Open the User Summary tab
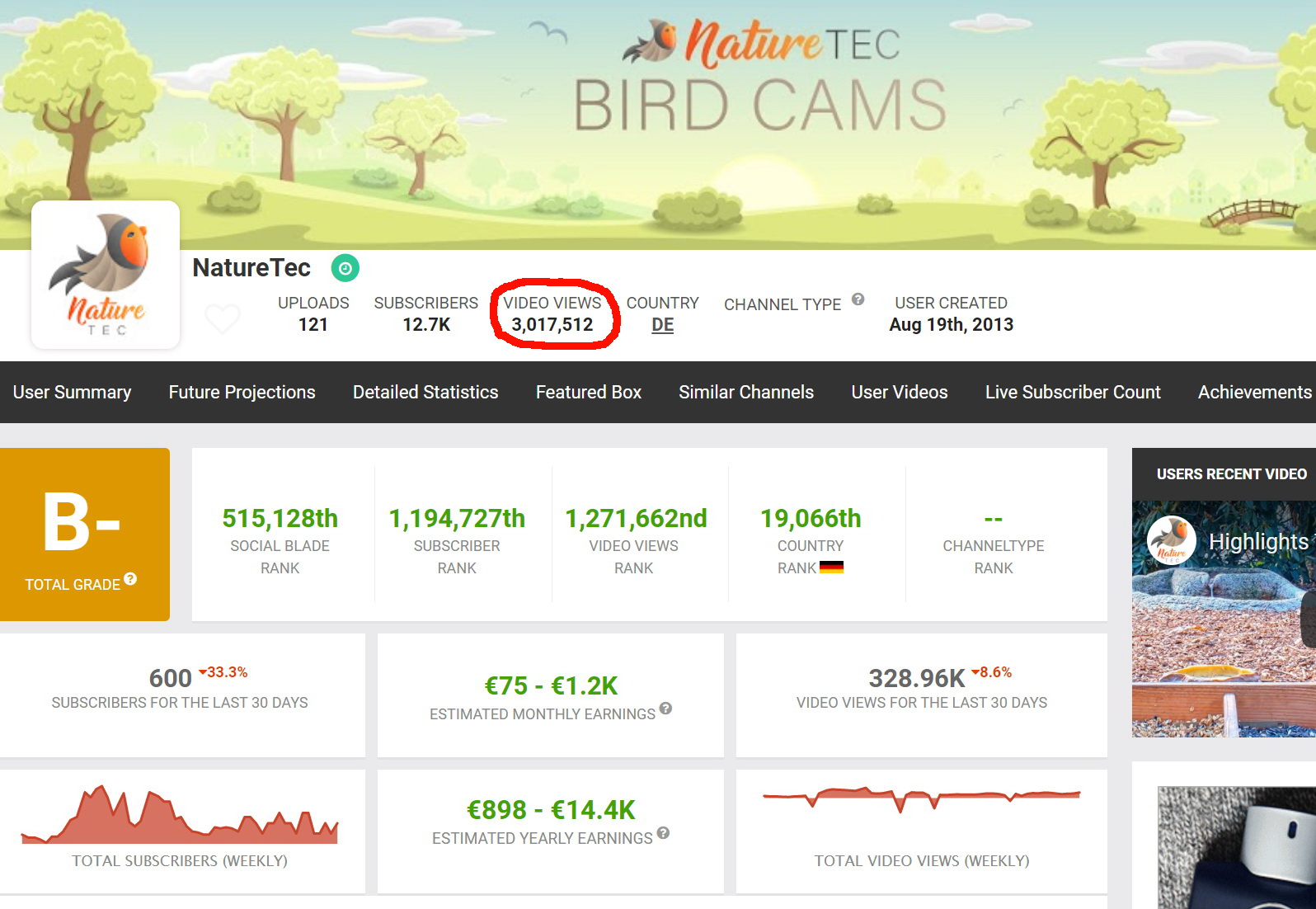Image resolution: width=1316 pixels, height=909 pixels. pos(72,392)
